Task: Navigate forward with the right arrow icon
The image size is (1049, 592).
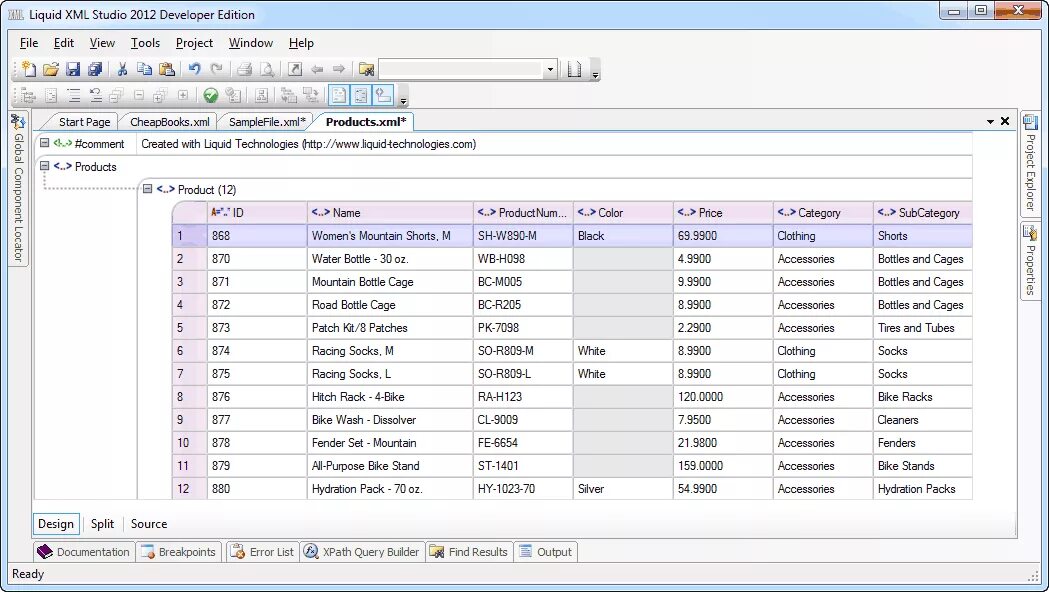Action: [339, 69]
